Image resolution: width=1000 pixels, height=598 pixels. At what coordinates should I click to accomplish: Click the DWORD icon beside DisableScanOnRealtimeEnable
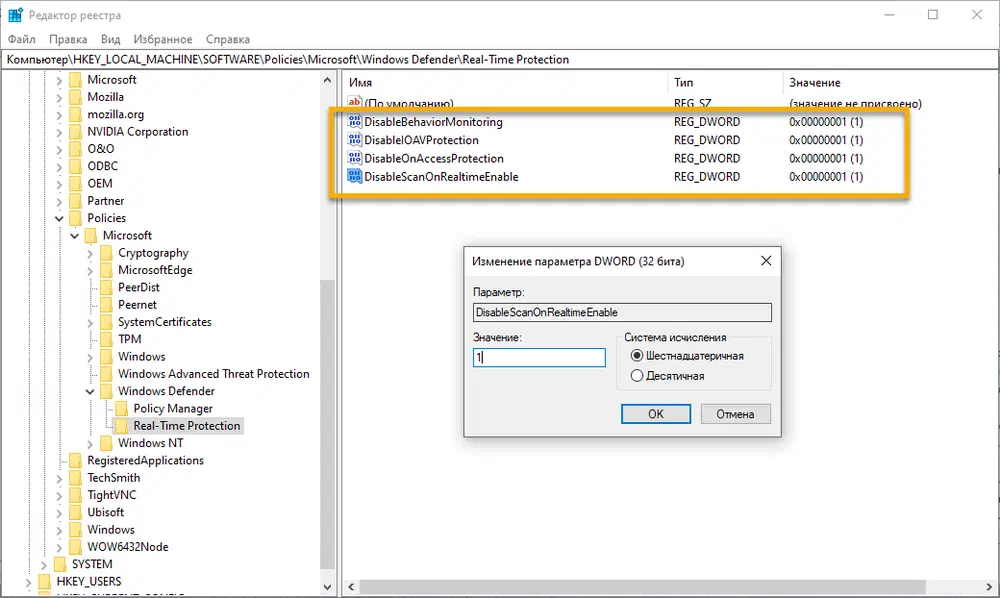point(355,176)
